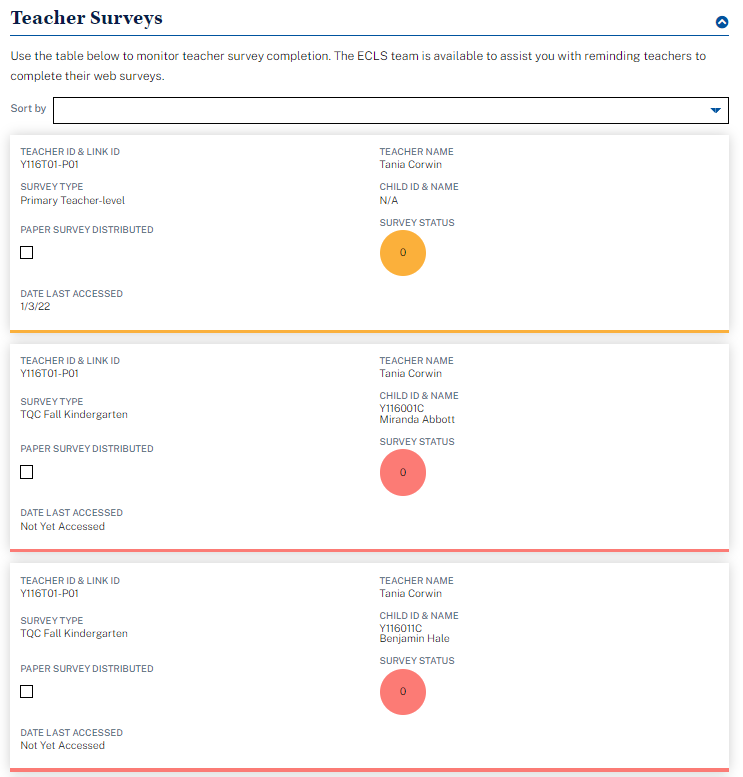Click child name Miranda Abbott
Screen dimensions: 743x777
pyautogui.click(x=417, y=420)
